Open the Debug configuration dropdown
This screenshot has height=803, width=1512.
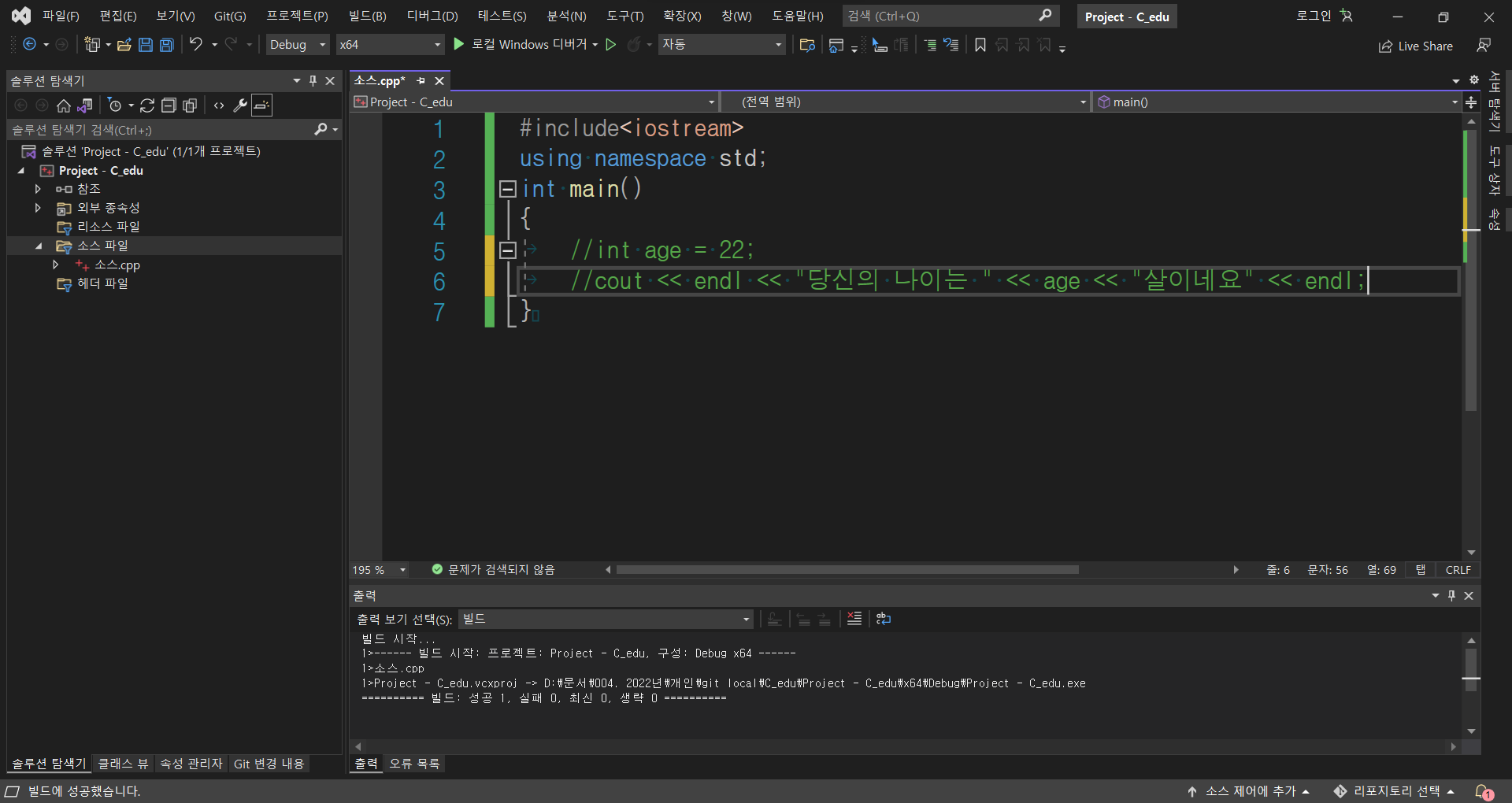coord(298,45)
